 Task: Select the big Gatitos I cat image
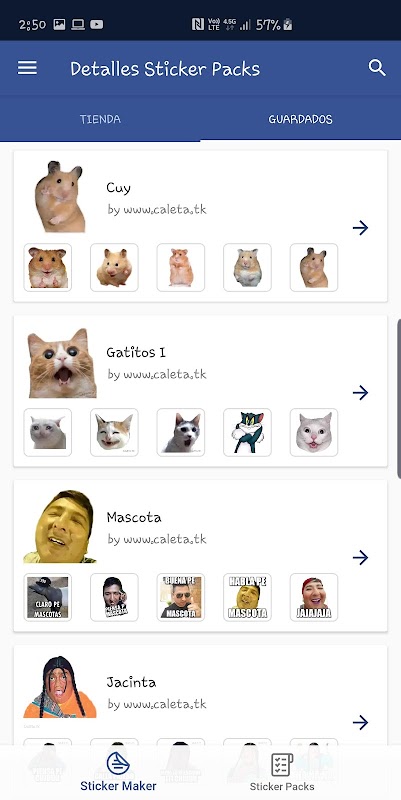(x=62, y=363)
